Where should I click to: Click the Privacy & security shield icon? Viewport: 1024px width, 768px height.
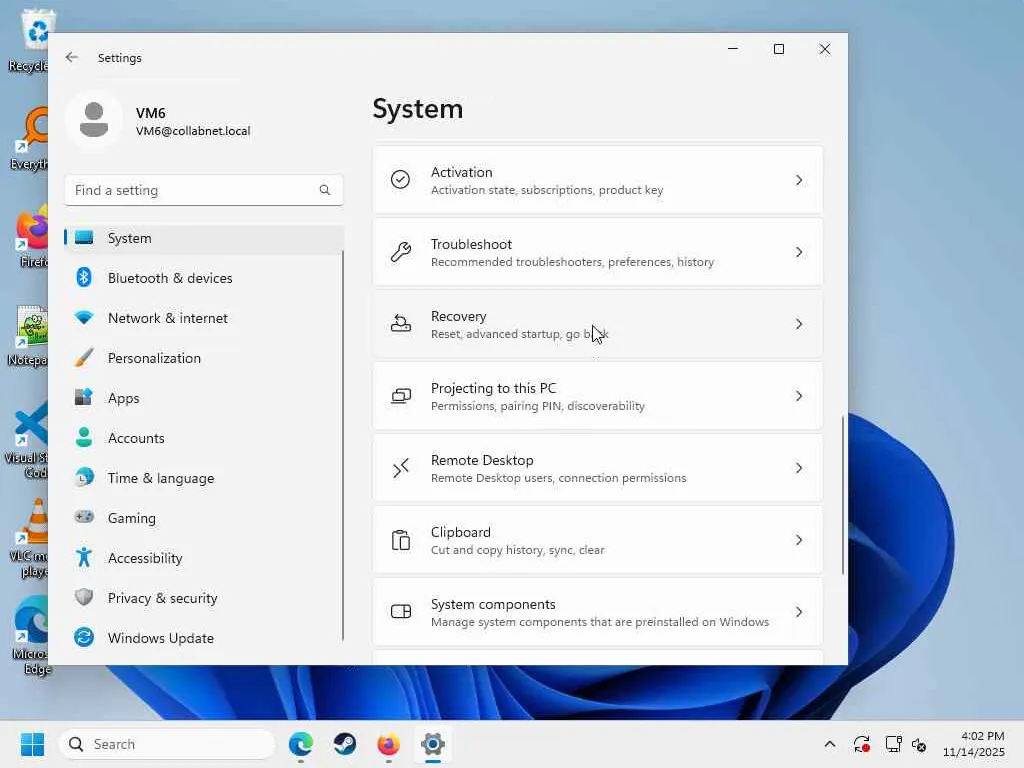point(84,597)
